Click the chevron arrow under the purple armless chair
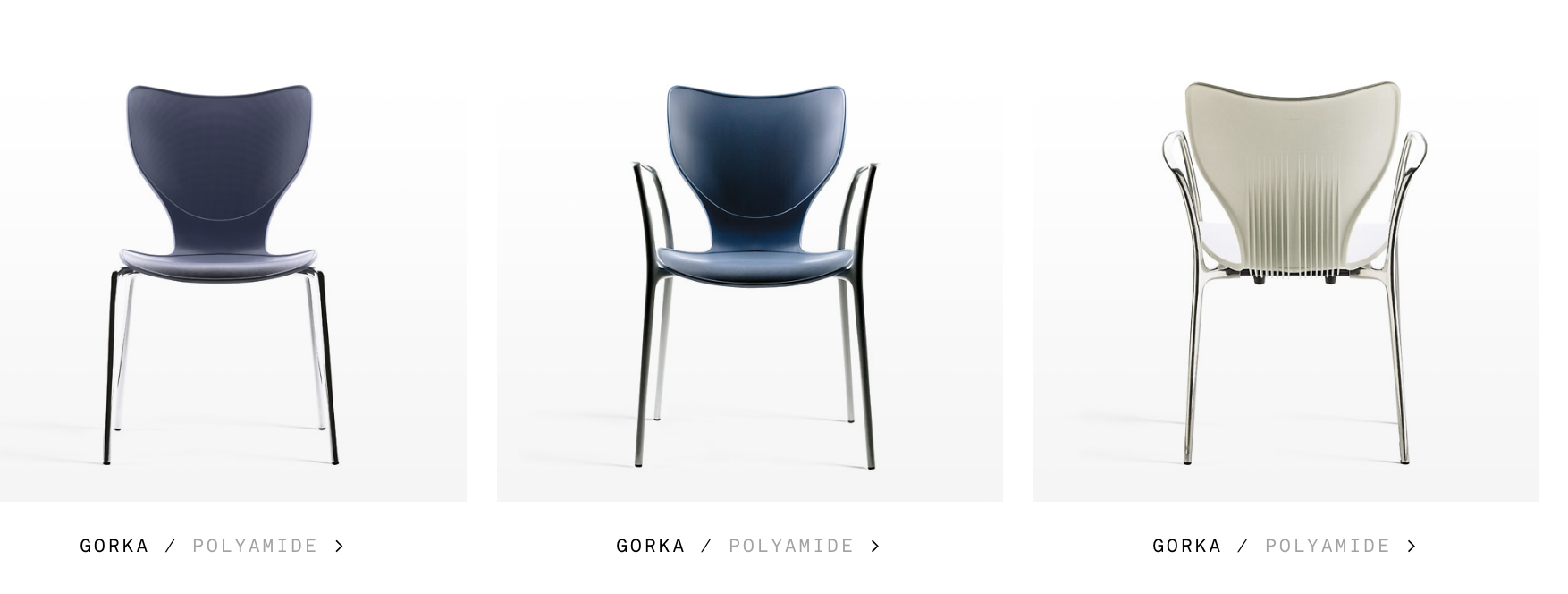The image size is (1568, 594). click(339, 546)
